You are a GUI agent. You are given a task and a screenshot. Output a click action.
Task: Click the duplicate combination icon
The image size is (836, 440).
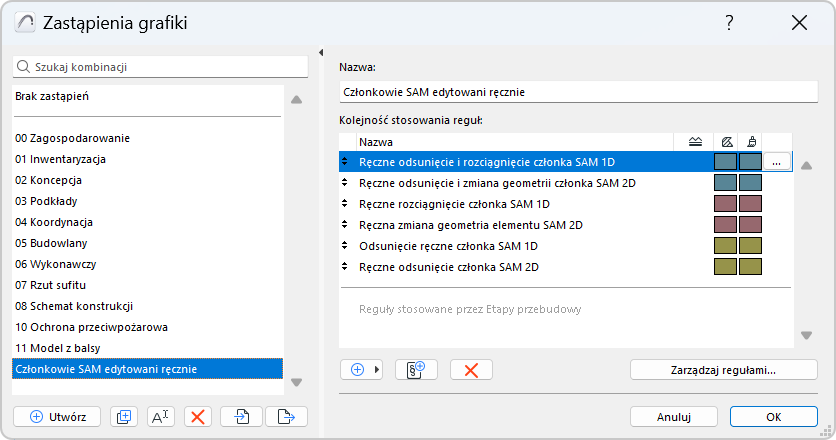click(124, 416)
